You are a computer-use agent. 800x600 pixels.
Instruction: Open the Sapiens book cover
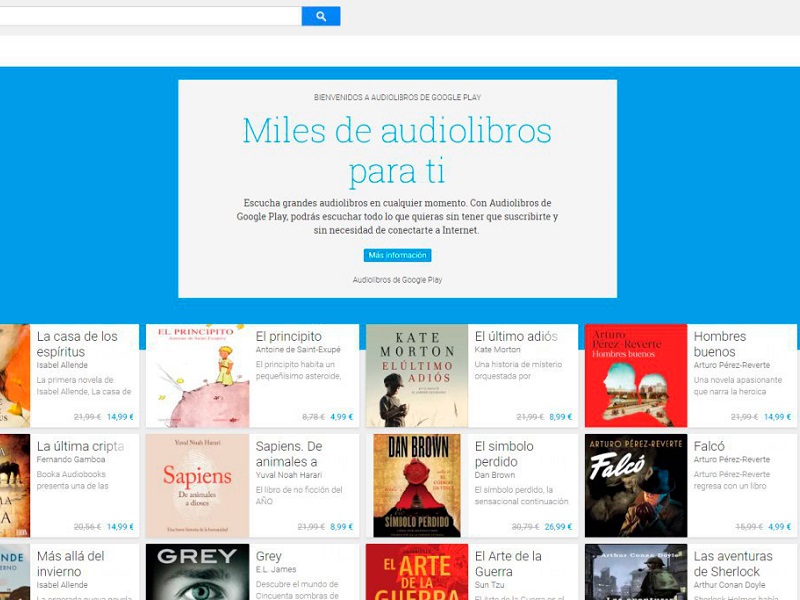click(x=197, y=485)
